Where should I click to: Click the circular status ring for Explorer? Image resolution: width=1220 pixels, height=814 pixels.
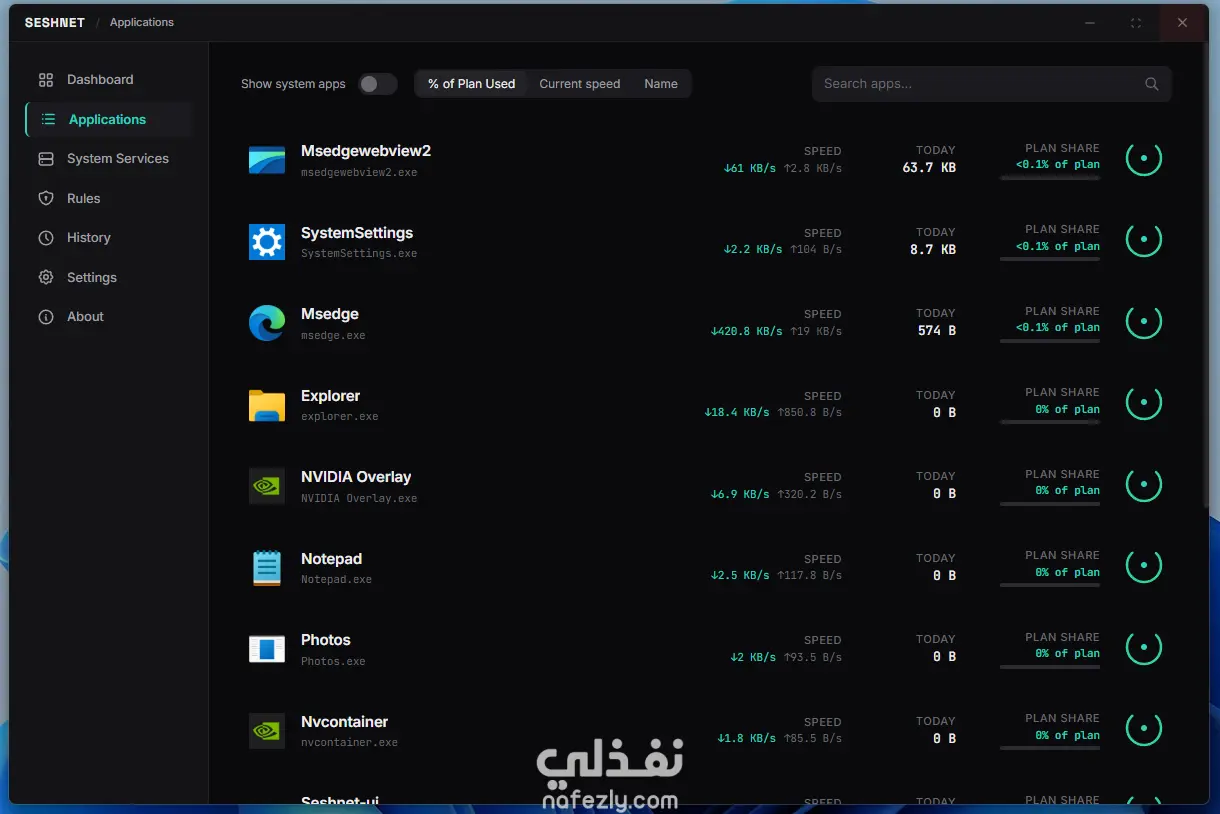pos(1144,403)
